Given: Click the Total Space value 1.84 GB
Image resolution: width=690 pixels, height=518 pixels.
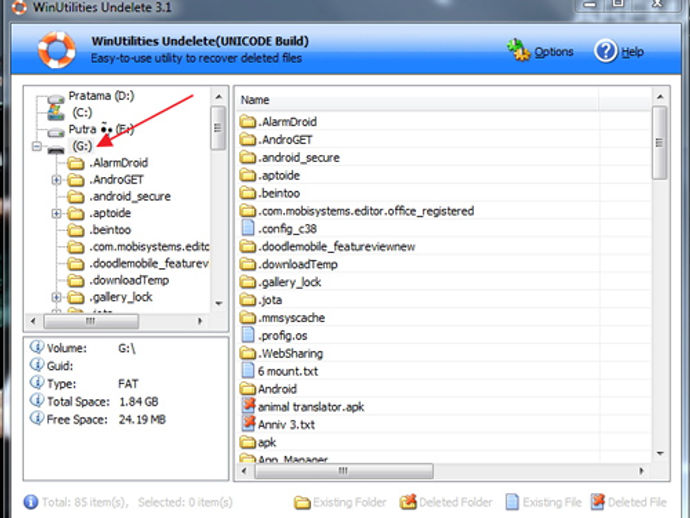Looking at the screenshot, I should click(x=139, y=401).
